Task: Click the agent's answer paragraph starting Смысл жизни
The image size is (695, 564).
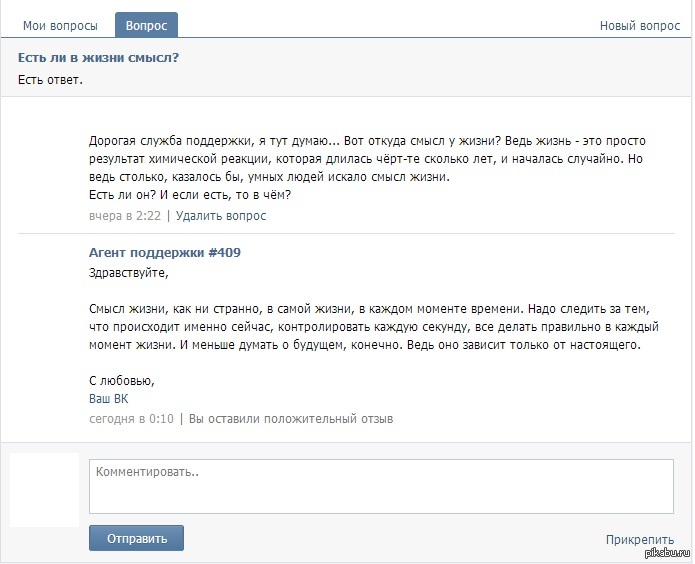Action: click(x=370, y=327)
